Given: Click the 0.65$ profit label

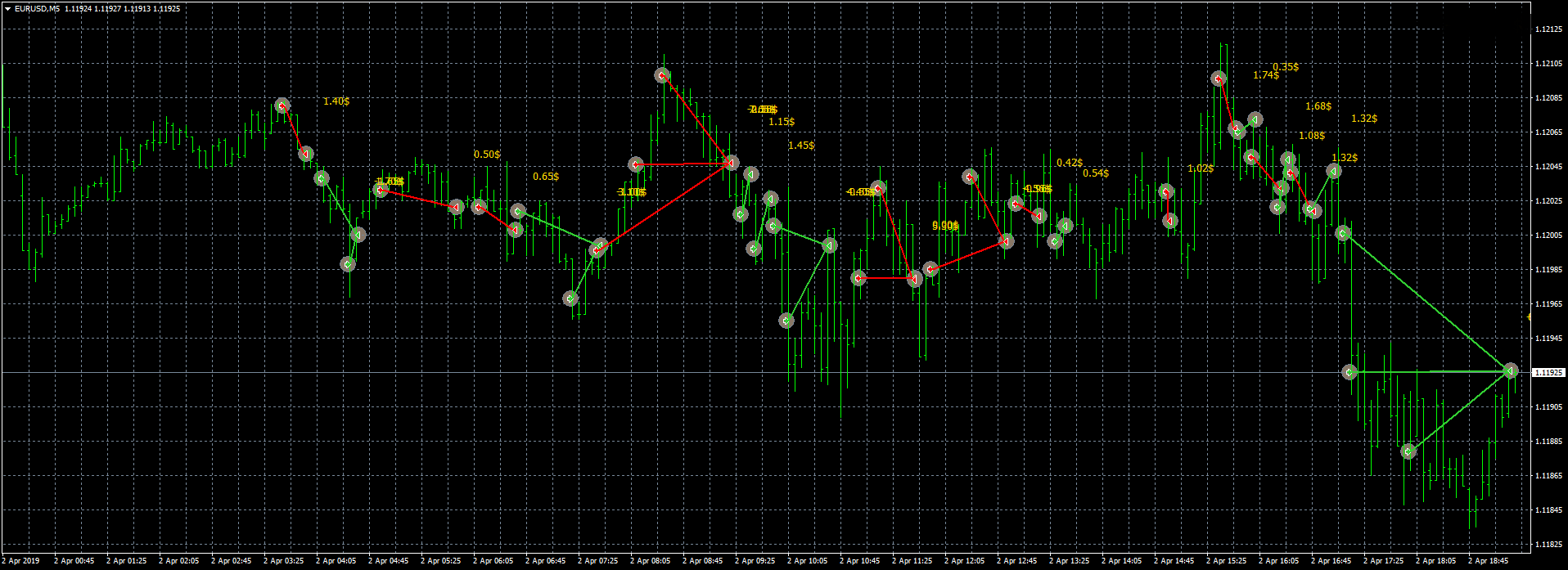Looking at the screenshot, I should coord(546,177).
